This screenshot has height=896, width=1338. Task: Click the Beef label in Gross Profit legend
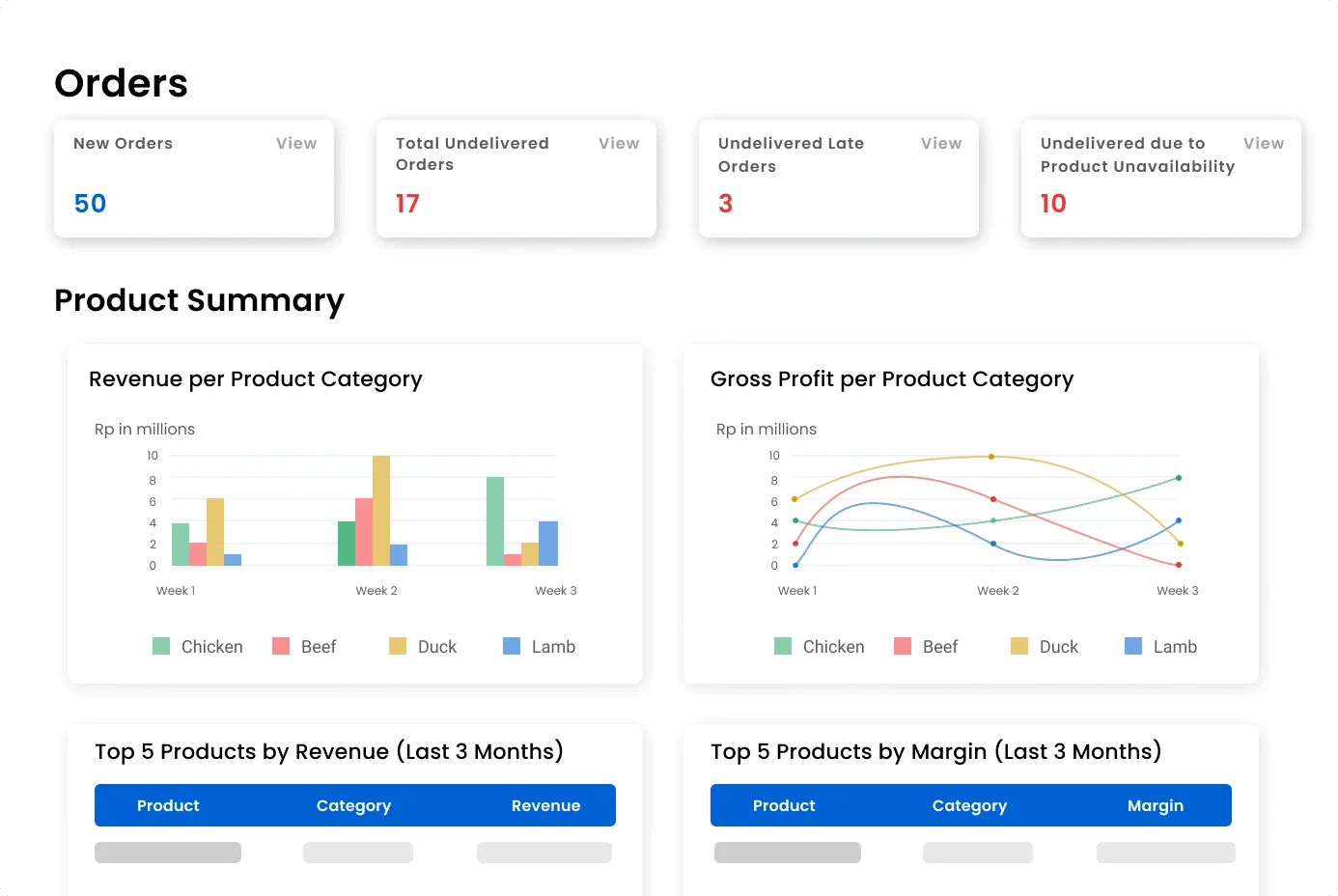click(940, 647)
